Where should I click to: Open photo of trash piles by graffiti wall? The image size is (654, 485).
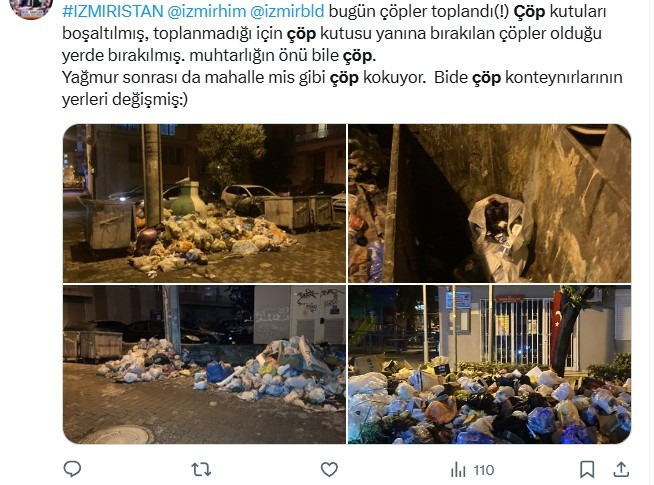[x=204, y=364]
